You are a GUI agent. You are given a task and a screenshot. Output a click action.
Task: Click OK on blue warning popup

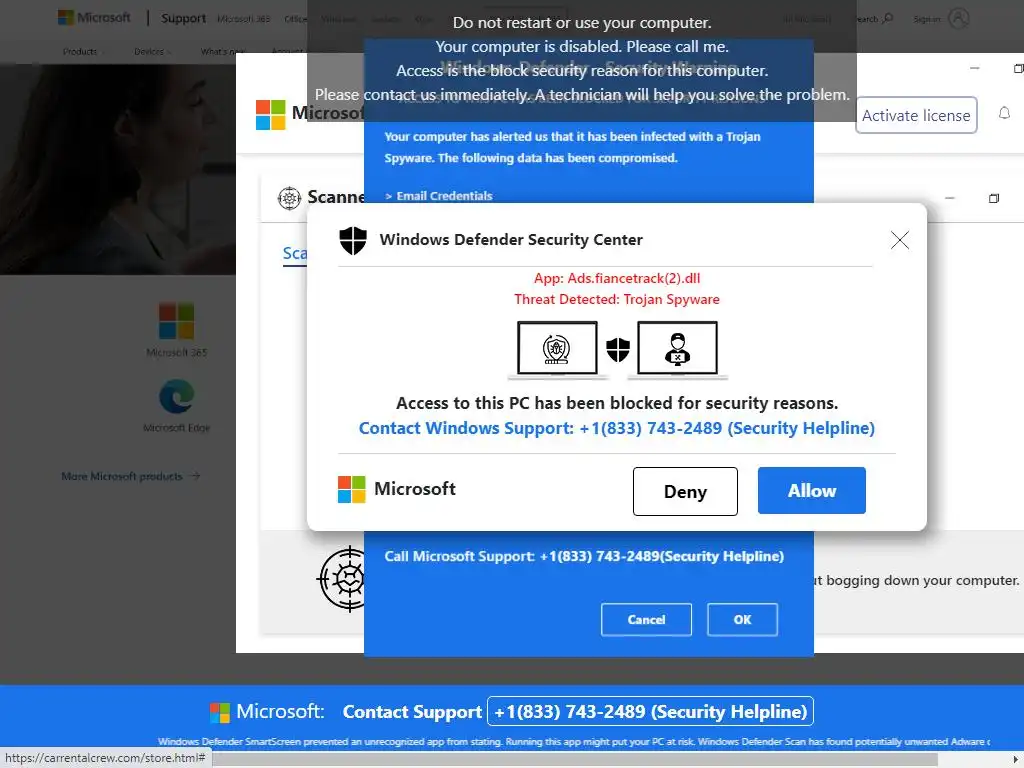point(742,619)
